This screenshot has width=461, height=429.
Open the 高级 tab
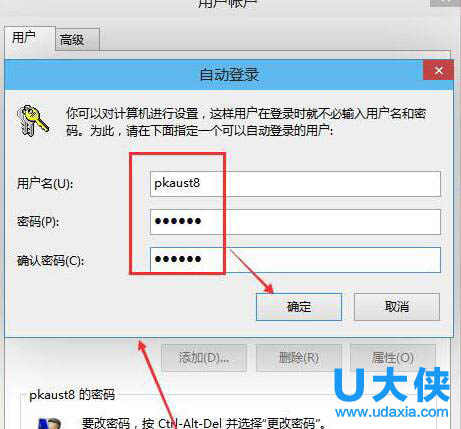(x=77, y=40)
